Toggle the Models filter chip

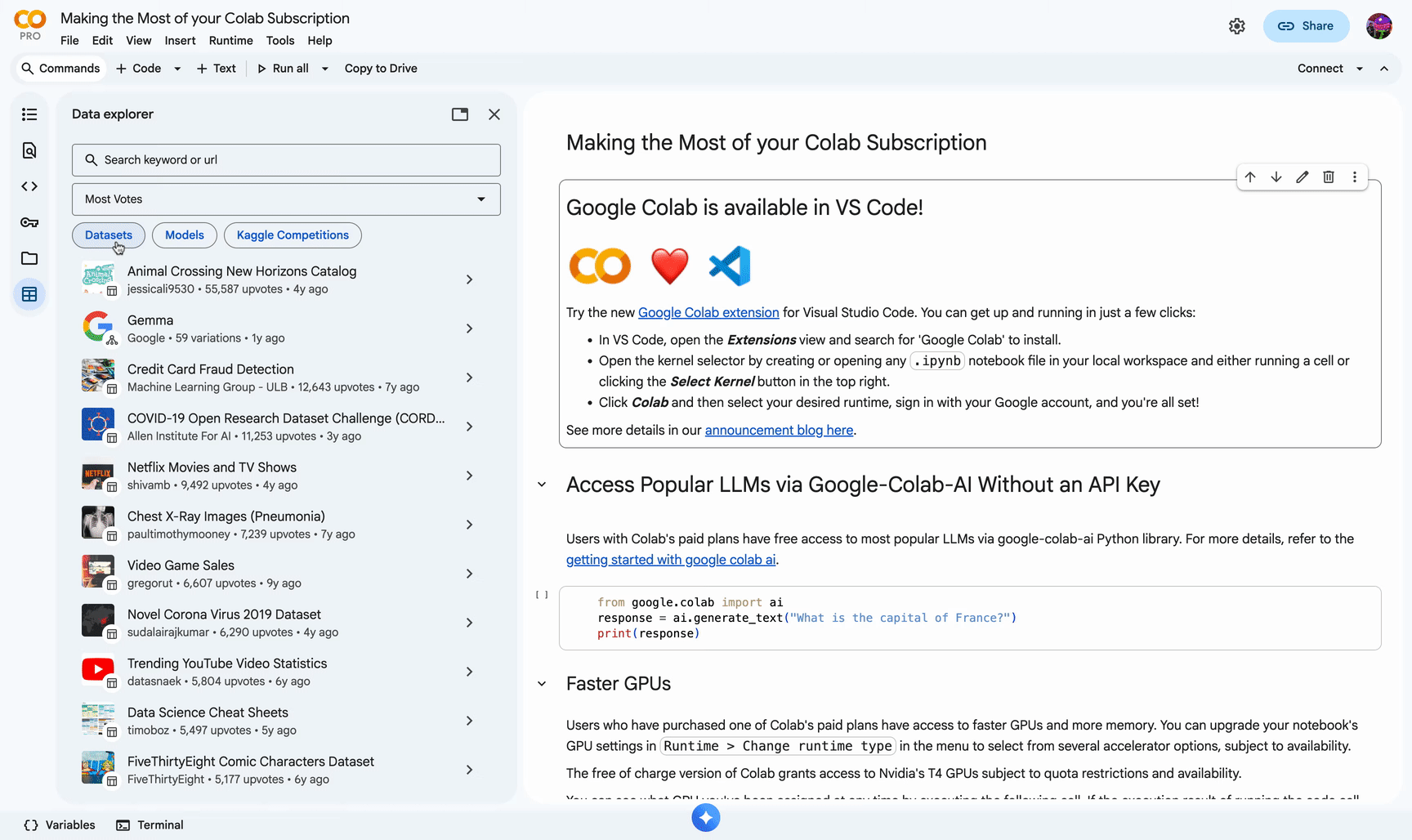[x=185, y=235]
